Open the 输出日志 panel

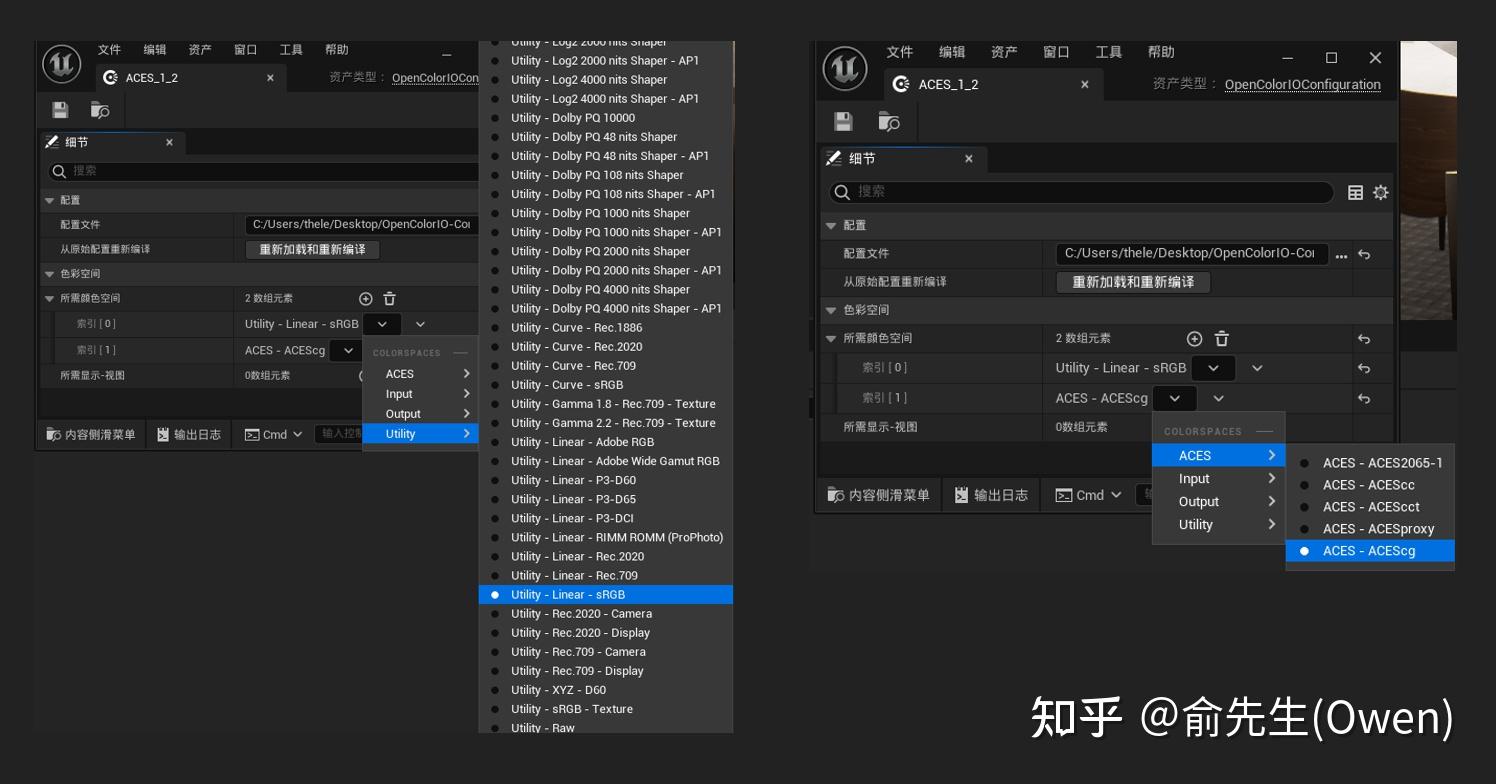(991, 495)
